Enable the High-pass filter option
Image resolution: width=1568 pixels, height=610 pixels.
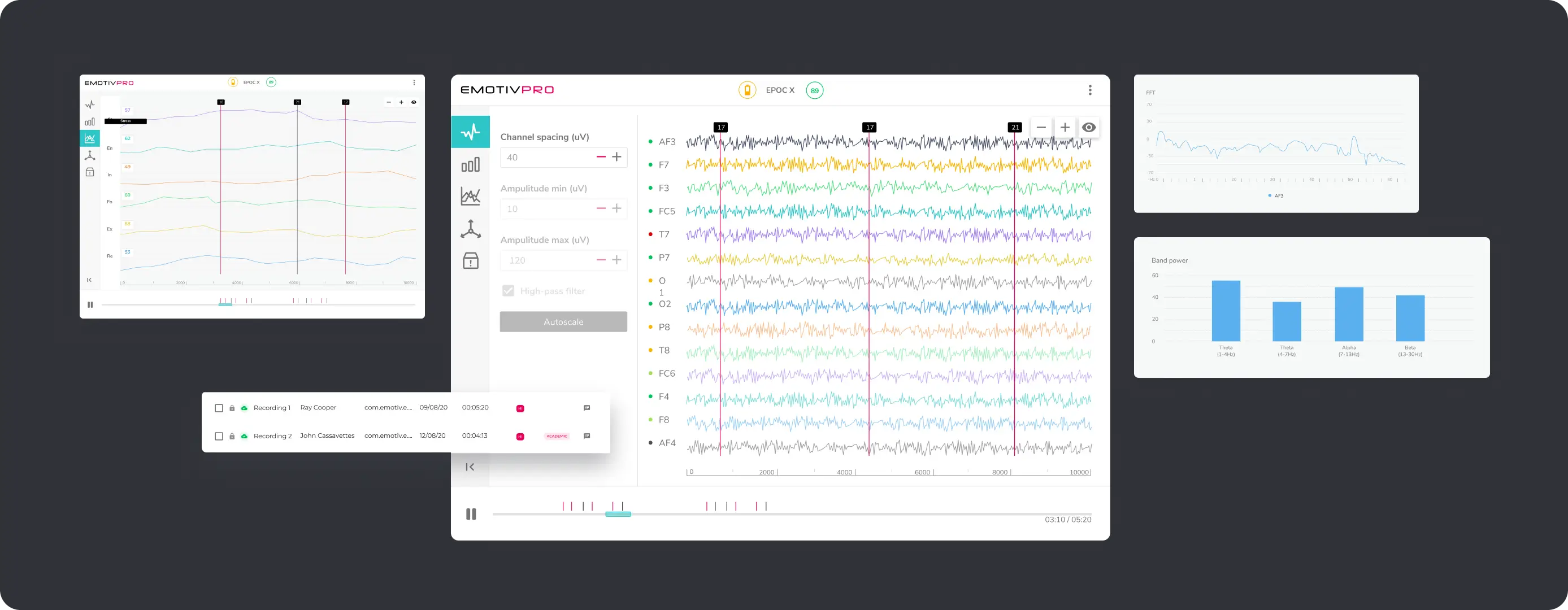[x=507, y=291]
